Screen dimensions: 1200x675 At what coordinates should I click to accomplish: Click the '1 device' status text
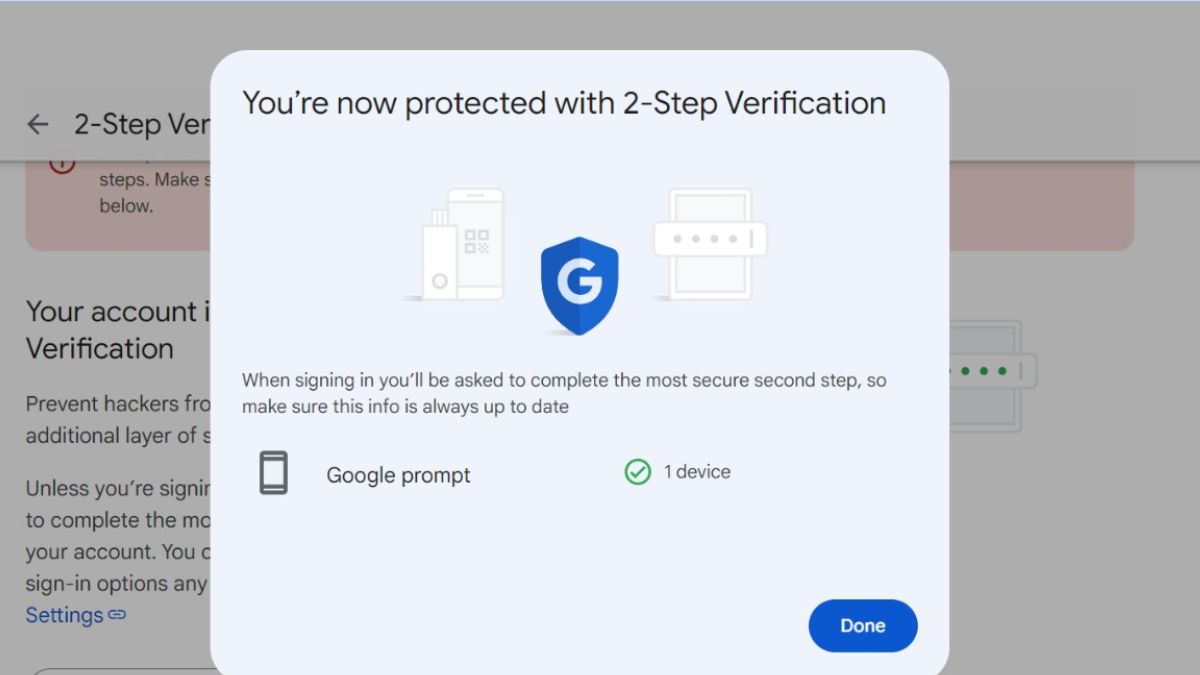coord(697,472)
